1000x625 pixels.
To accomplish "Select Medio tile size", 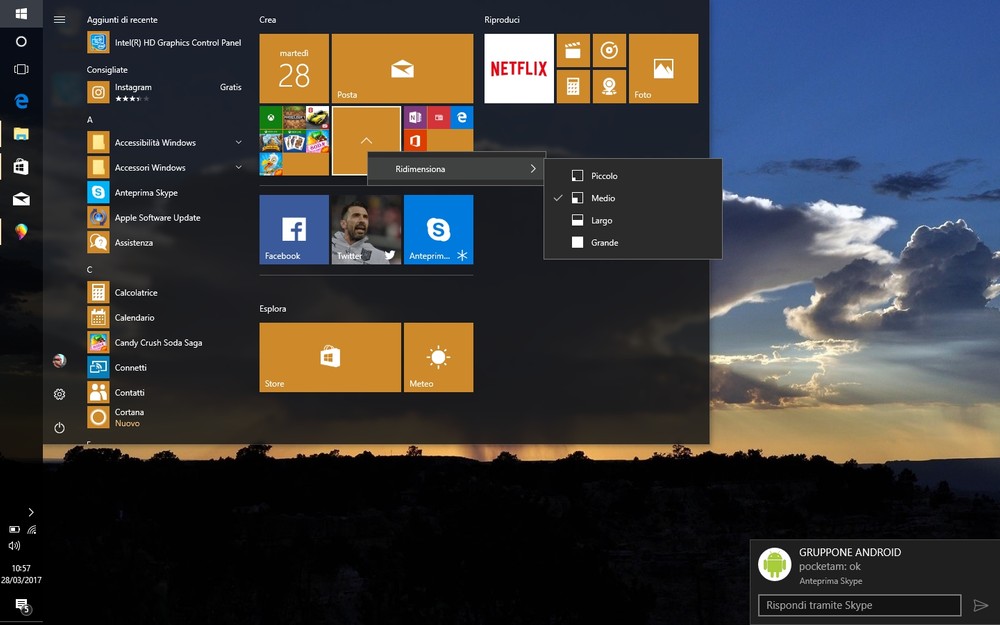I will (x=633, y=198).
